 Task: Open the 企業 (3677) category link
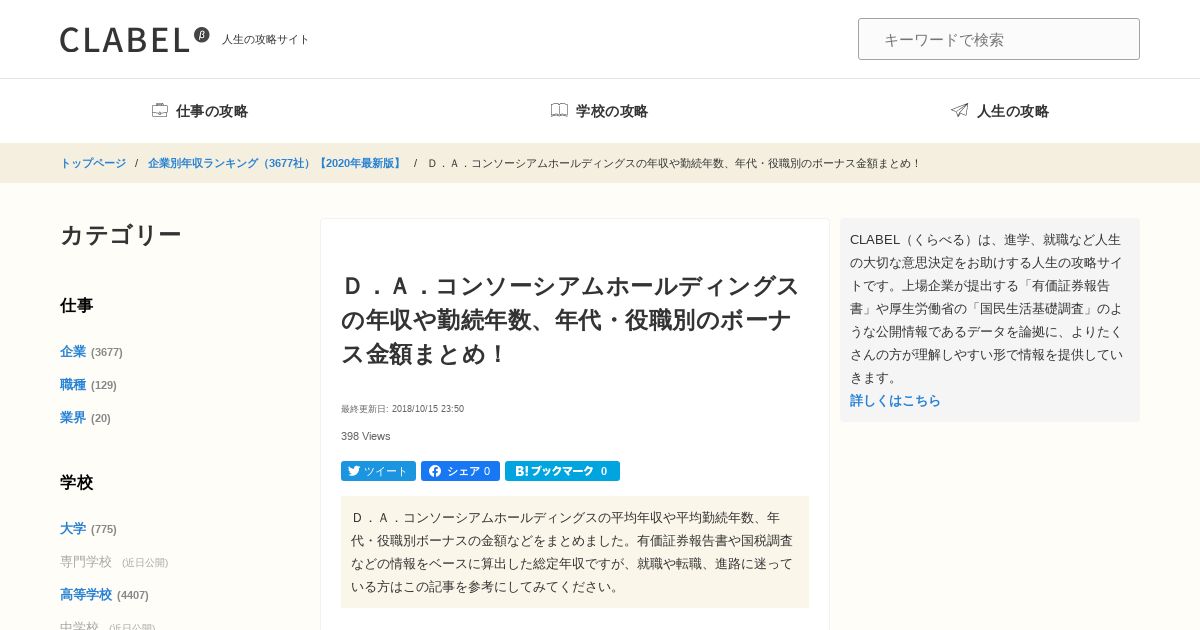click(91, 352)
